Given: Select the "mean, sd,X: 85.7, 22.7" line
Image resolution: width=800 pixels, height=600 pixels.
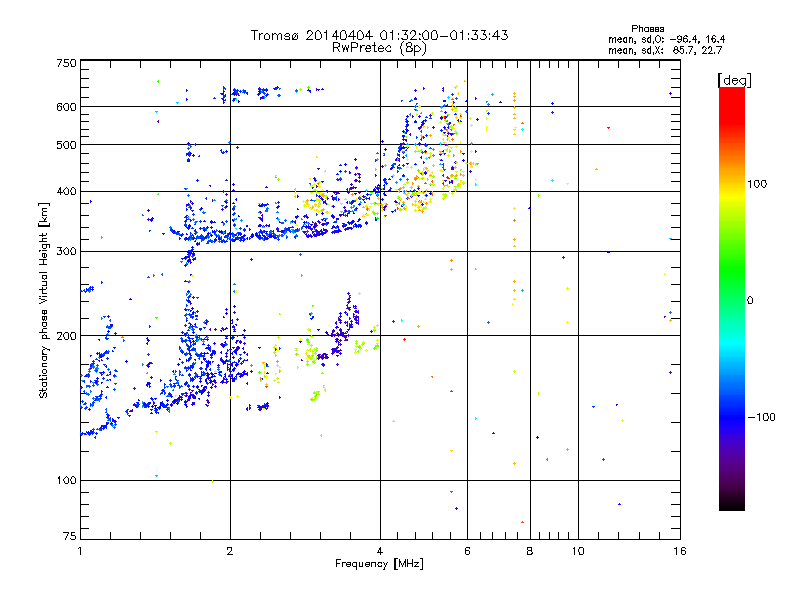Looking at the screenshot, I should click(x=665, y=50).
